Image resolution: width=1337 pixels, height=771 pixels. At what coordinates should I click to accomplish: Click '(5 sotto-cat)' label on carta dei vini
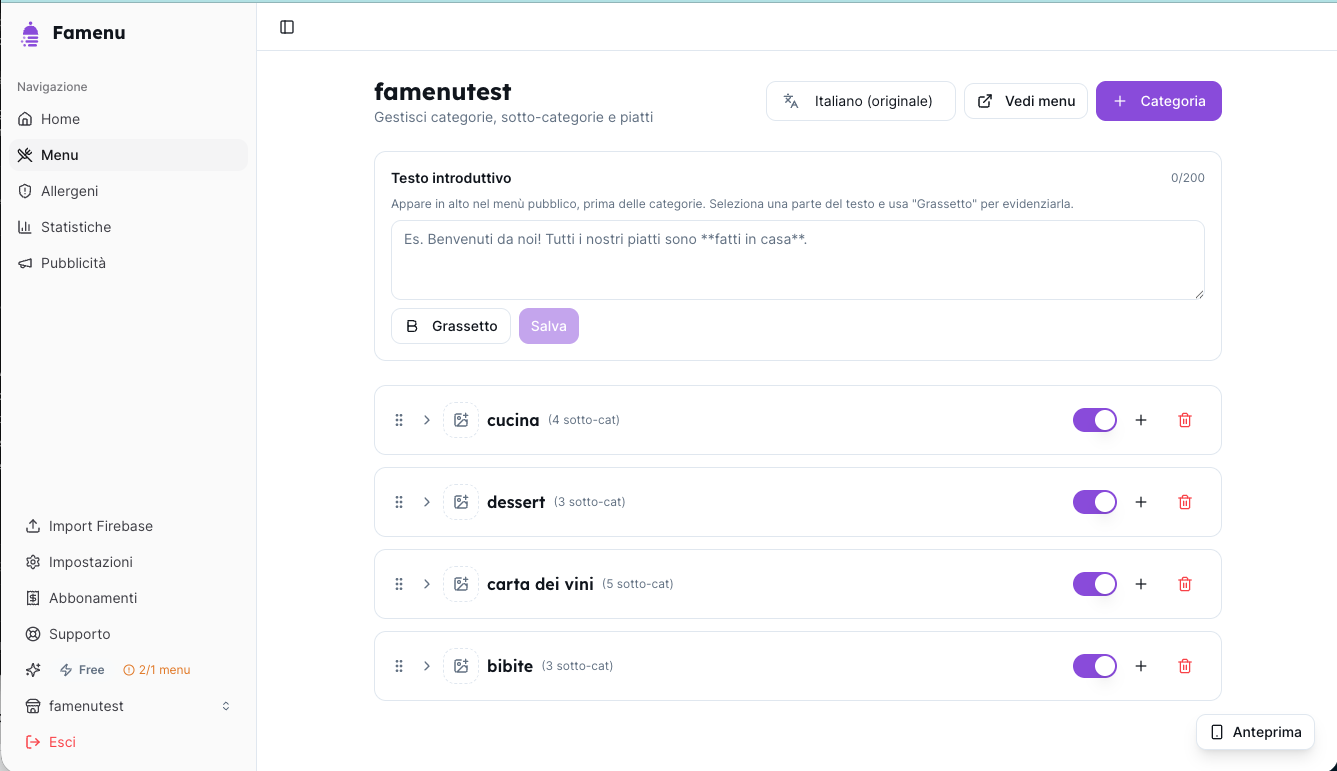[638, 584]
